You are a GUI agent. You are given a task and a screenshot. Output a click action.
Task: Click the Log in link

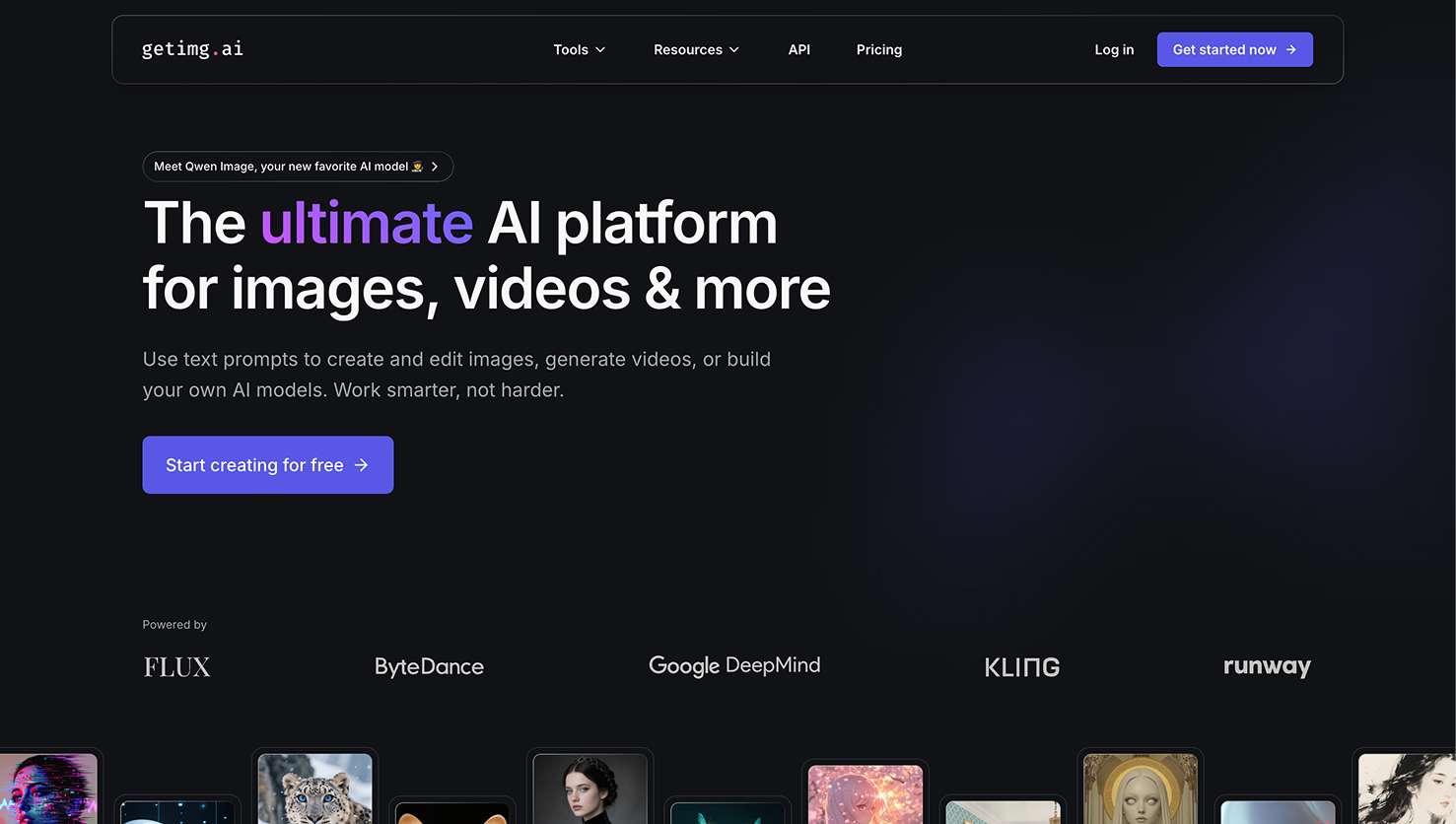click(x=1114, y=49)
